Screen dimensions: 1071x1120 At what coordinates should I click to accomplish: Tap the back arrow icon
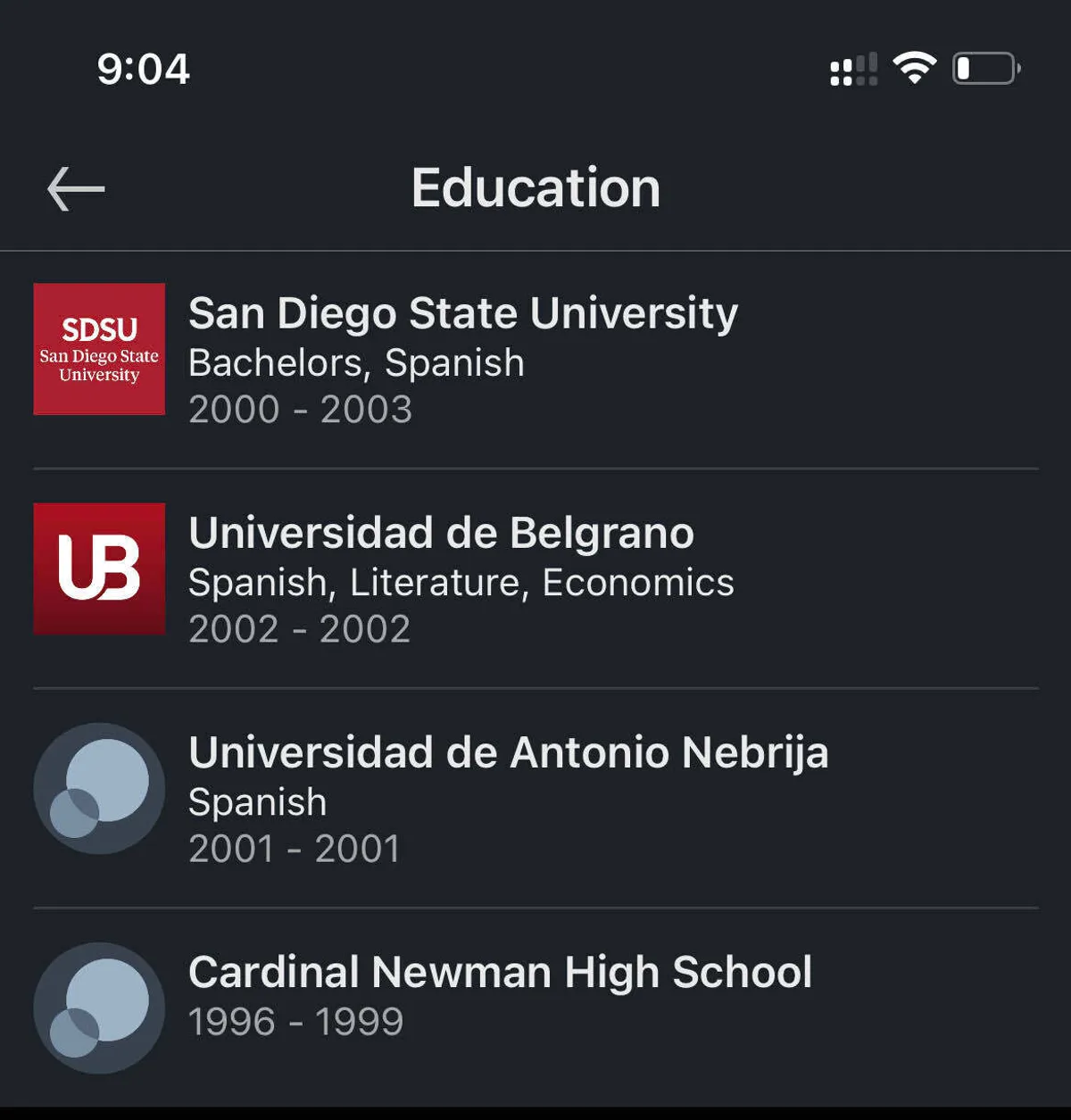(76, 188)
